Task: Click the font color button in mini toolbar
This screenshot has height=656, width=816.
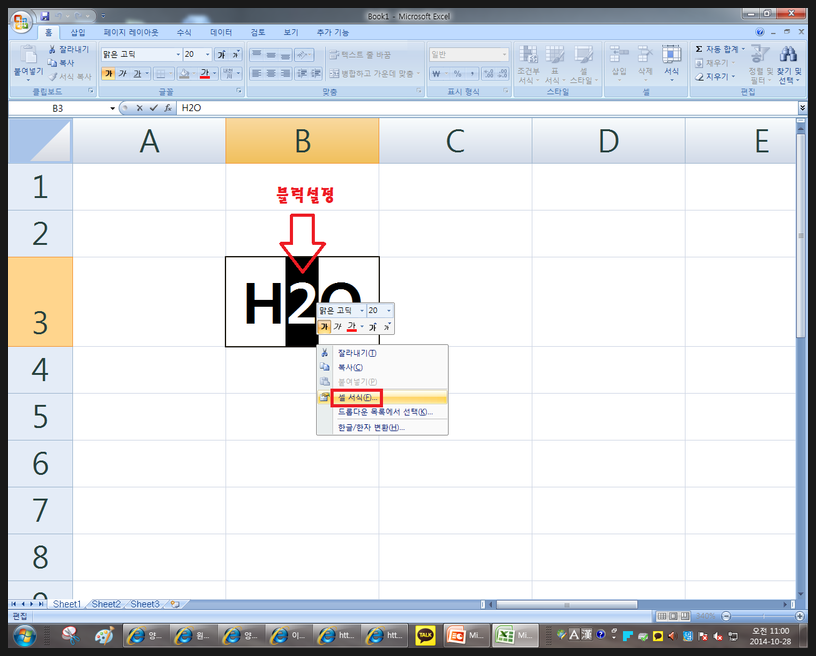Action: [x=352, y=326]
